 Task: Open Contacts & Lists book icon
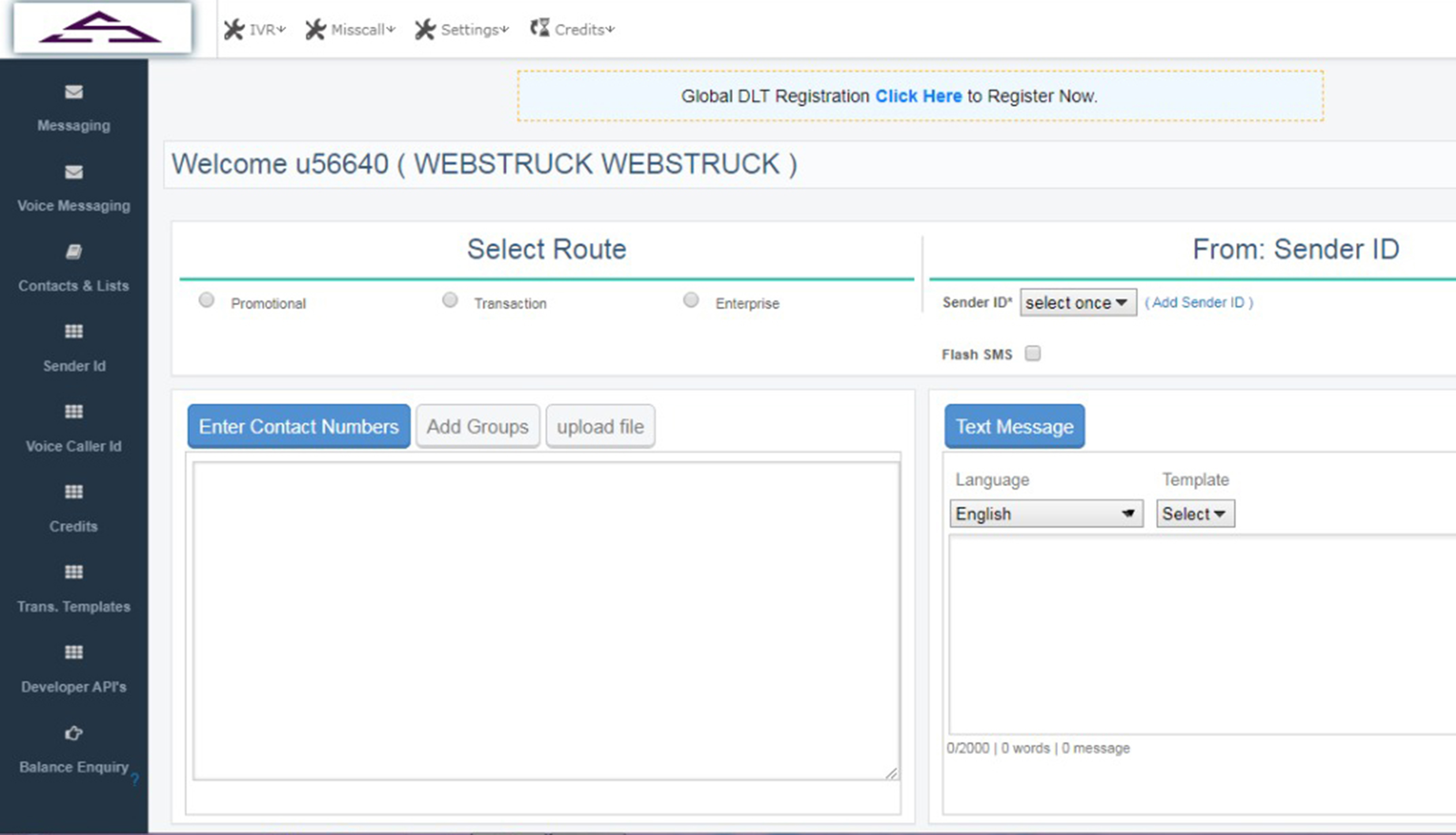[73, 251]
